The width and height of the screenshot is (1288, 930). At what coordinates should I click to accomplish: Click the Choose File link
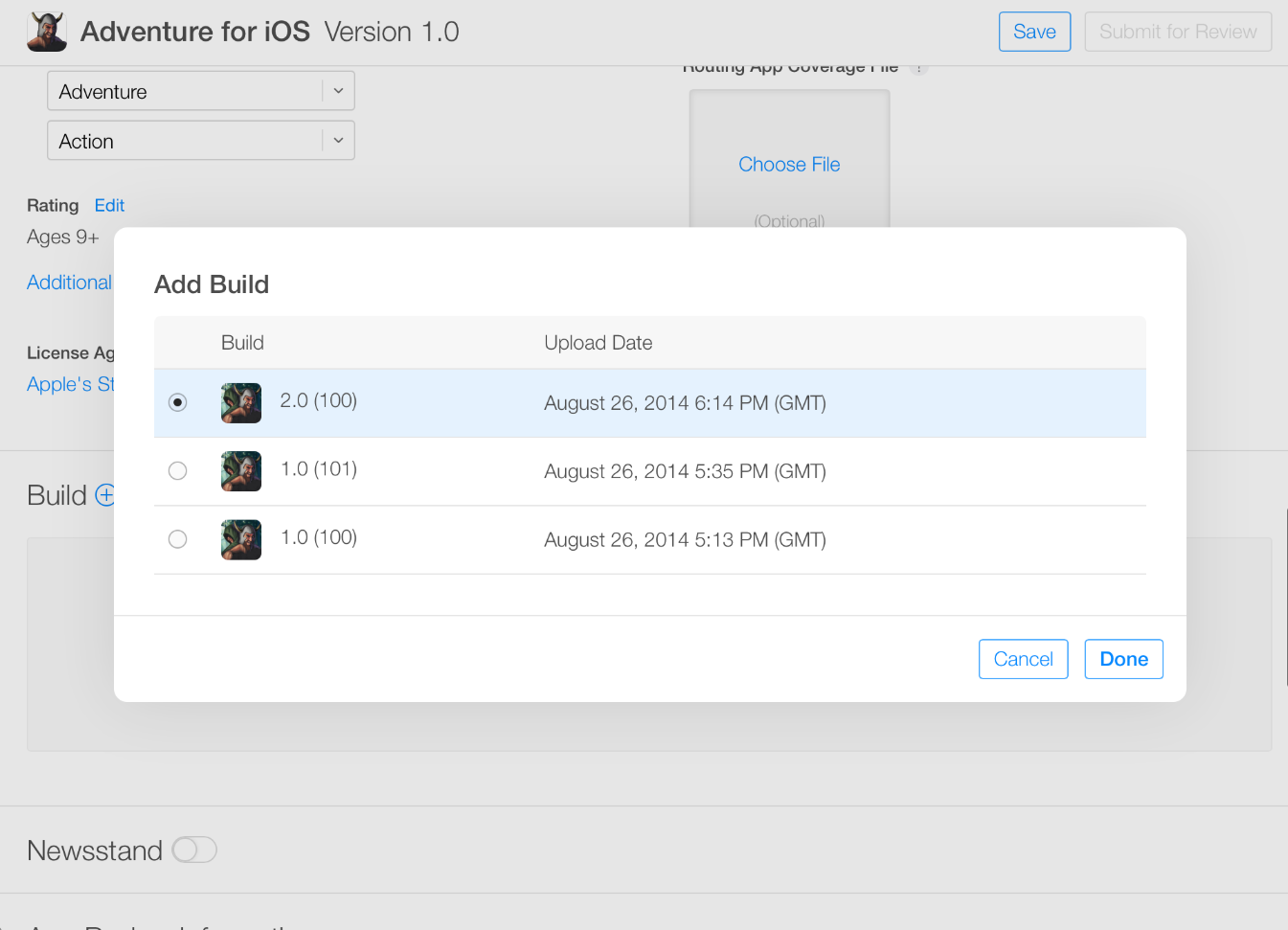789,165
